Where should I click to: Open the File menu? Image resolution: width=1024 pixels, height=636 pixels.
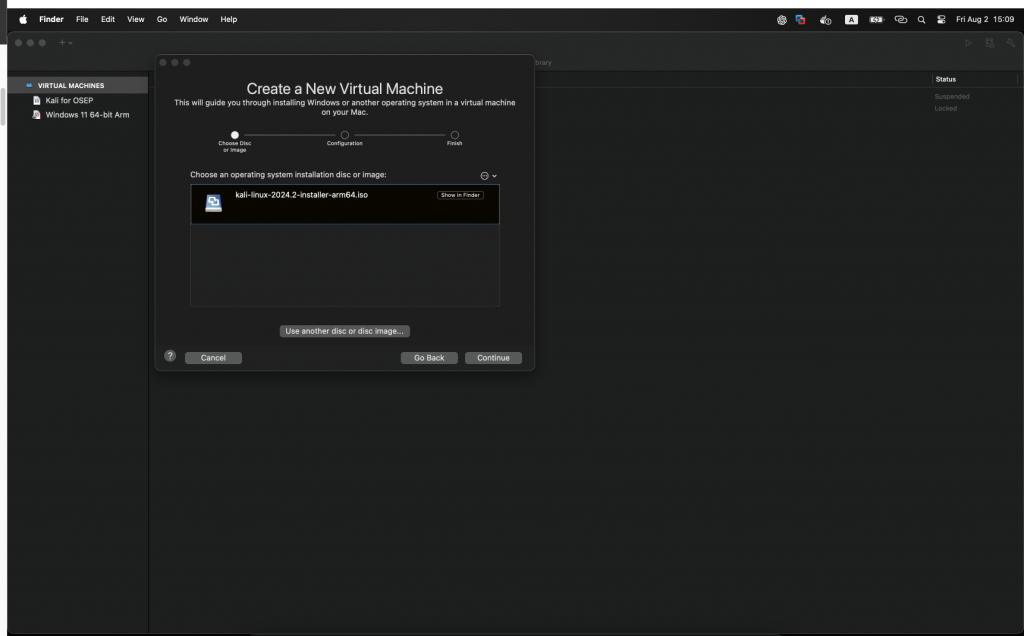pyautogui.click(x=82, y=20)
